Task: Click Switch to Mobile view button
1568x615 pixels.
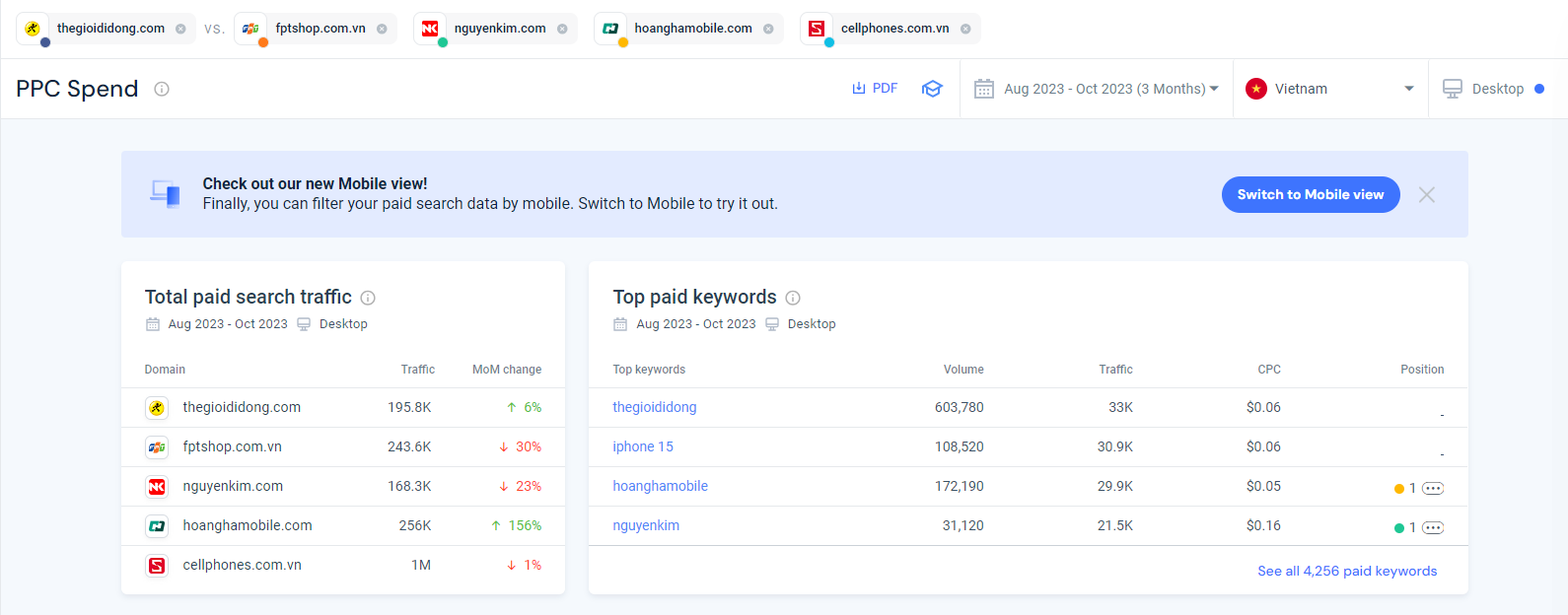Action: (1311, 194)
